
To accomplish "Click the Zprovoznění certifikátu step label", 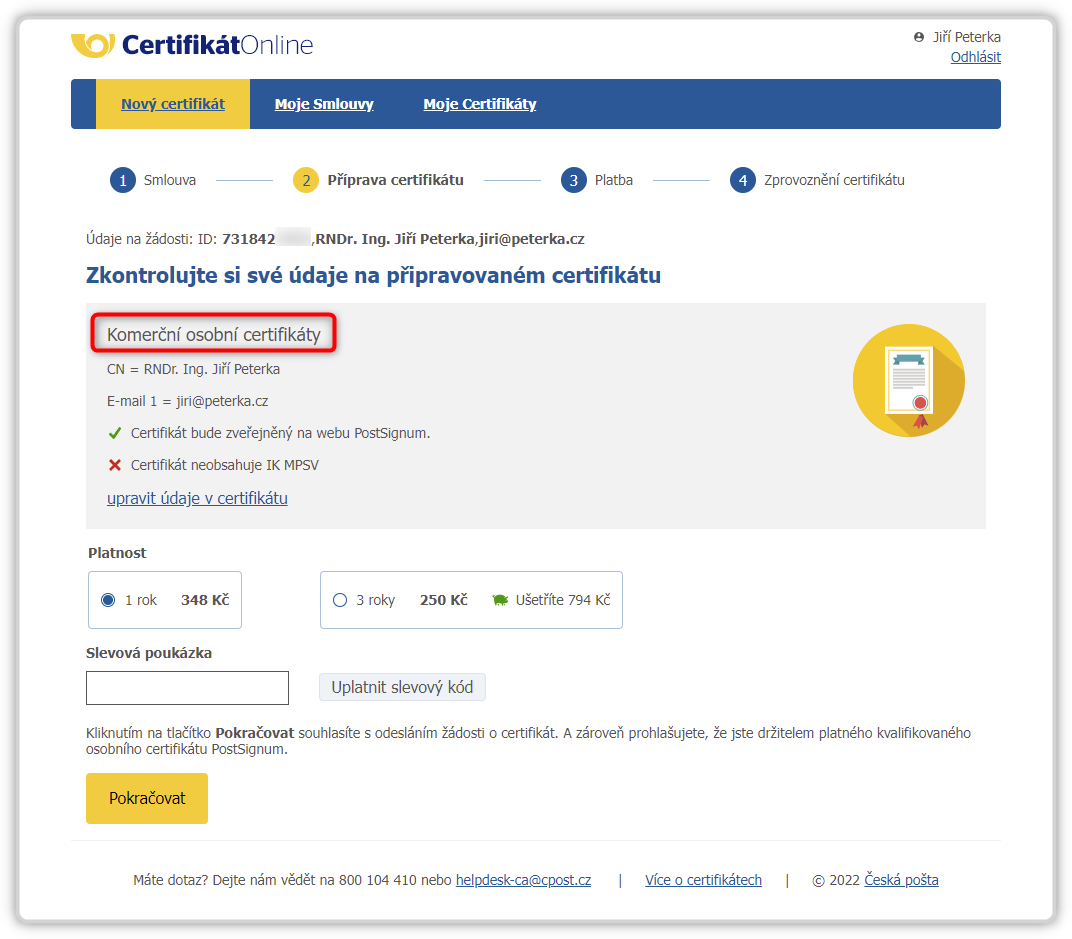I will (x=834, y=180).
